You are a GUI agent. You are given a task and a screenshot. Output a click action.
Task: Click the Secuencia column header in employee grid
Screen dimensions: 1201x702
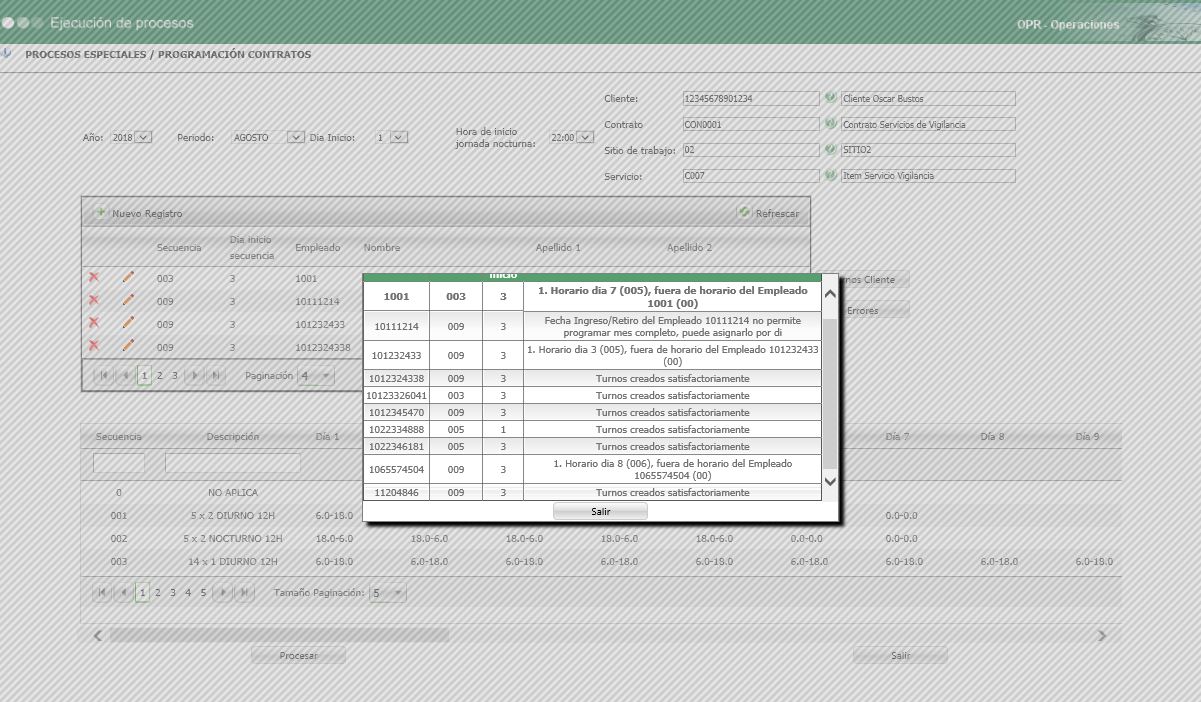click(x=179, y=247)
